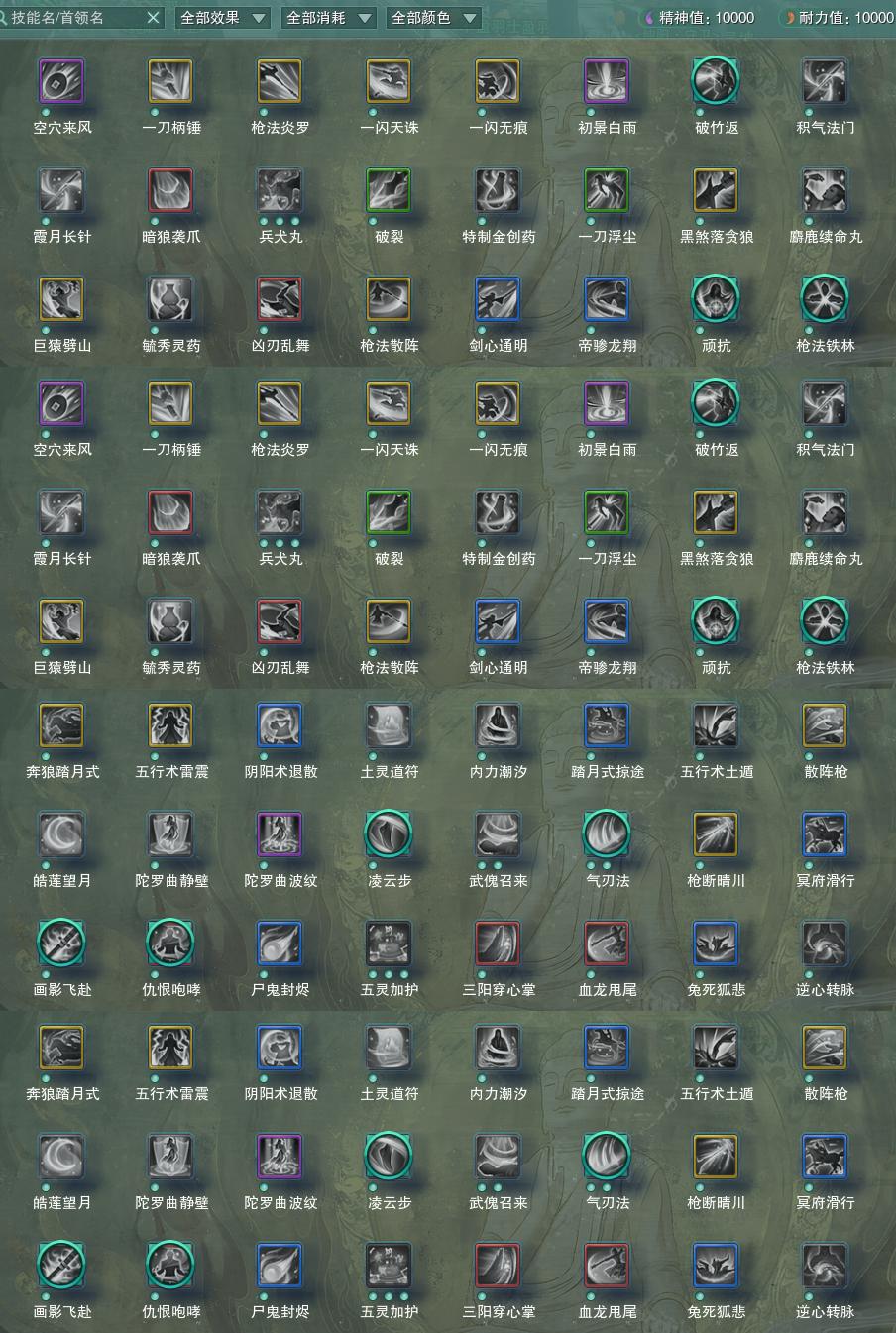Choose the upper 阴阳术退散 skill icon
Viewport: 896px width, 1333px height.
click(280, 725)
